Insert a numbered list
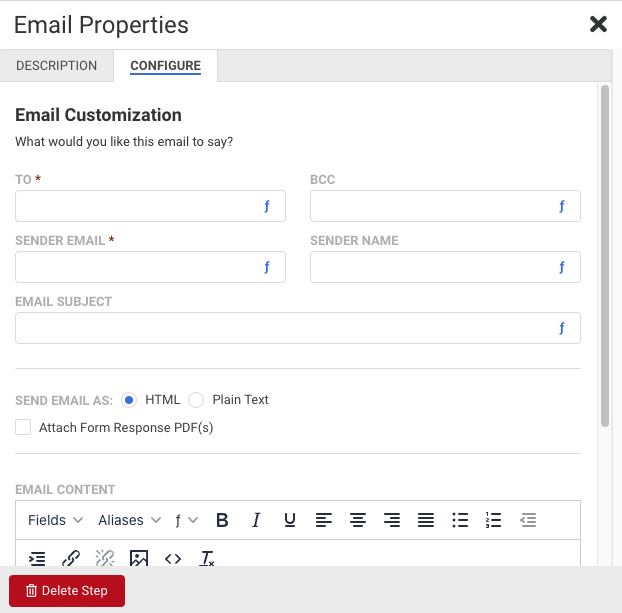This screenshot has width=622, height=613. click(493, 520)
